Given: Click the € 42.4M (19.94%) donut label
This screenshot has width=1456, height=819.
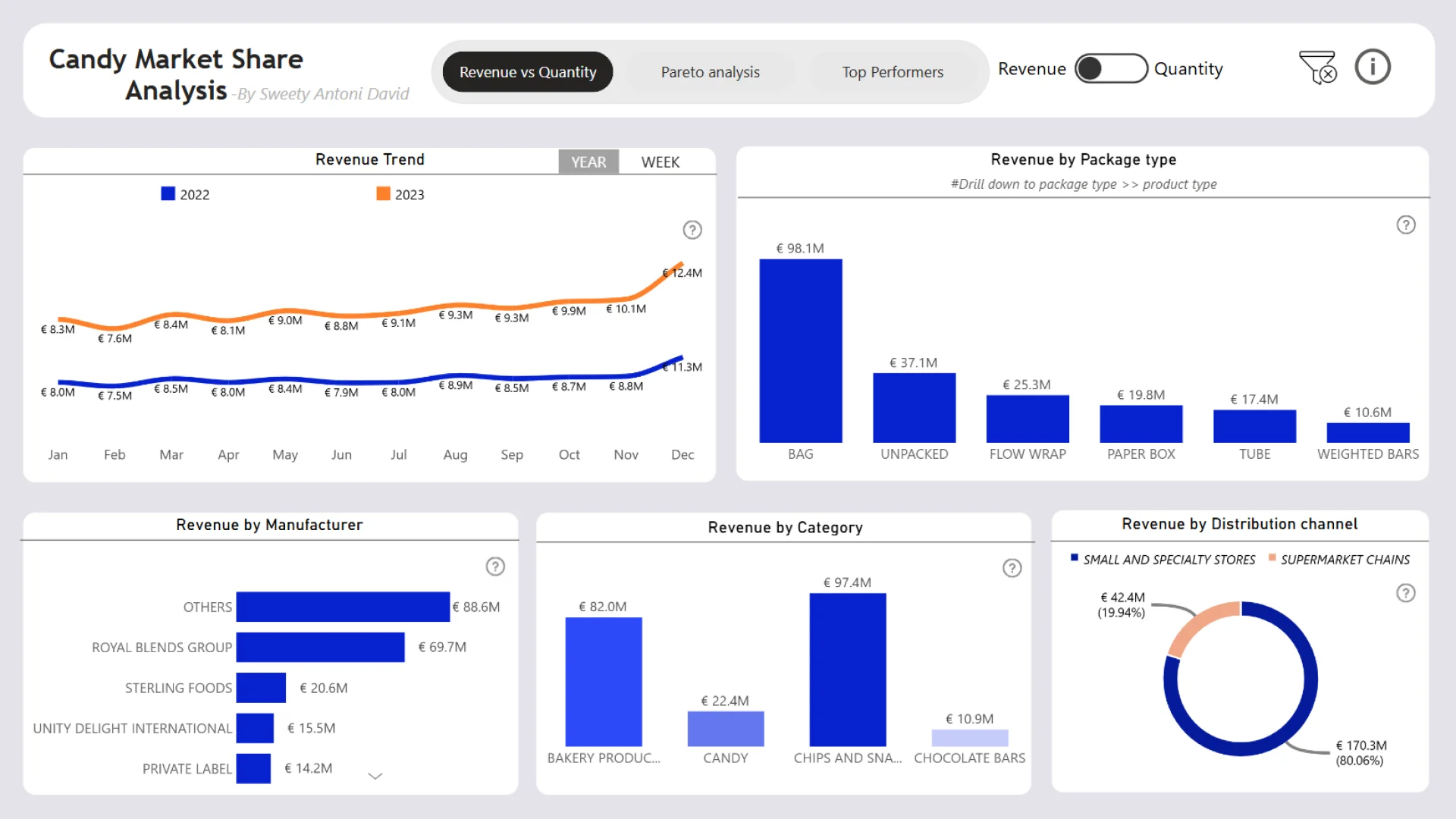Looking at the screenshot, I should coord(1122,605).
